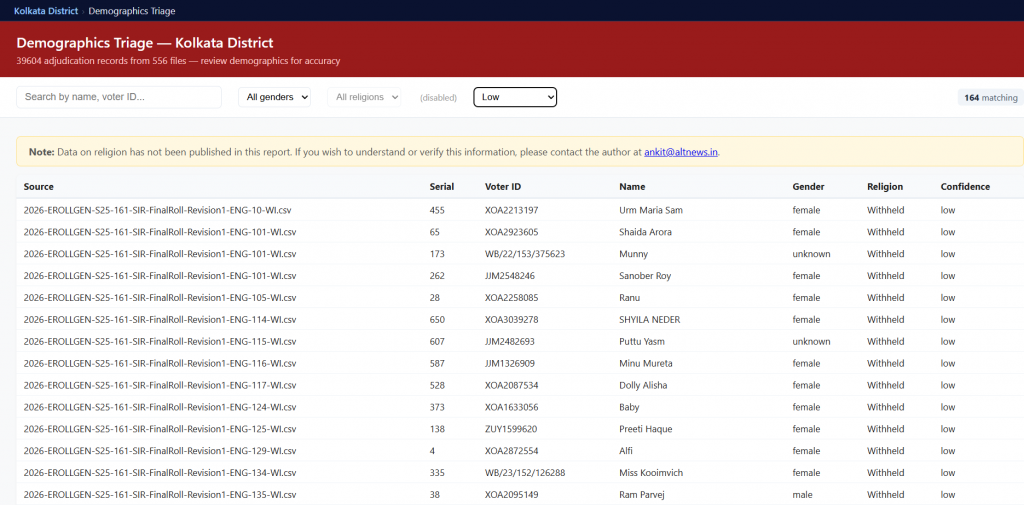Select the Ram Parvej record
Viewport: 1024px width, 505px height.
pos(642,495)
